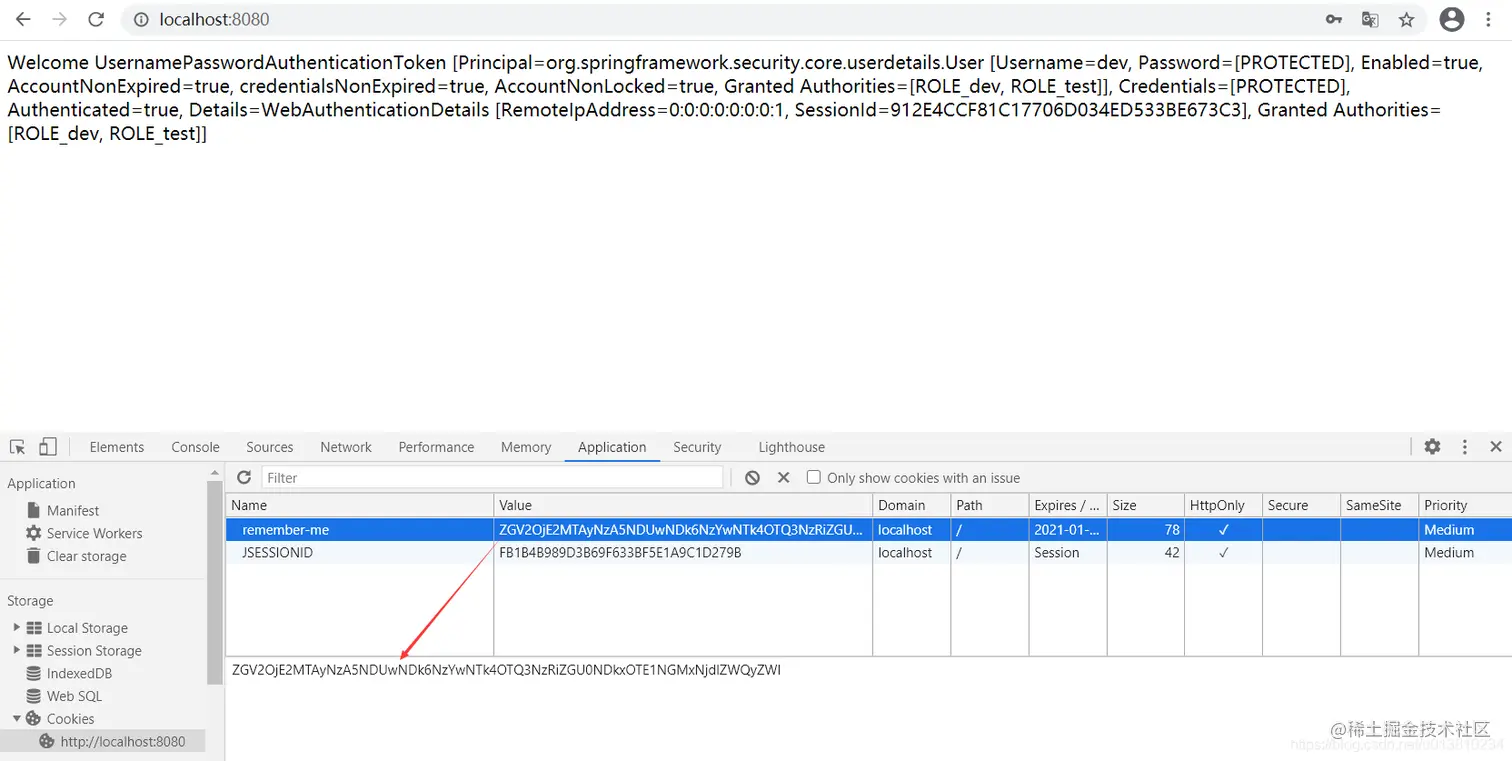Clear all cookies with the block icon

tap(752, 478)
